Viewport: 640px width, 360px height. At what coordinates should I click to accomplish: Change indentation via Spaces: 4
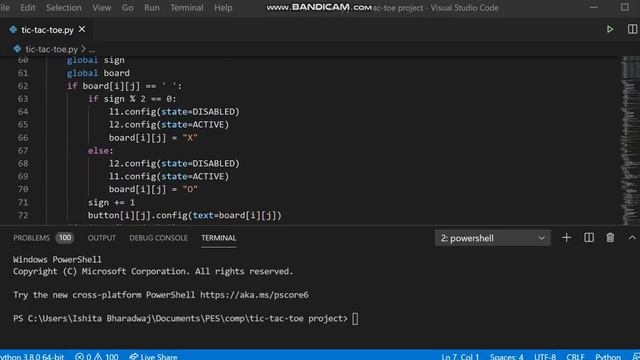point(507,356)
